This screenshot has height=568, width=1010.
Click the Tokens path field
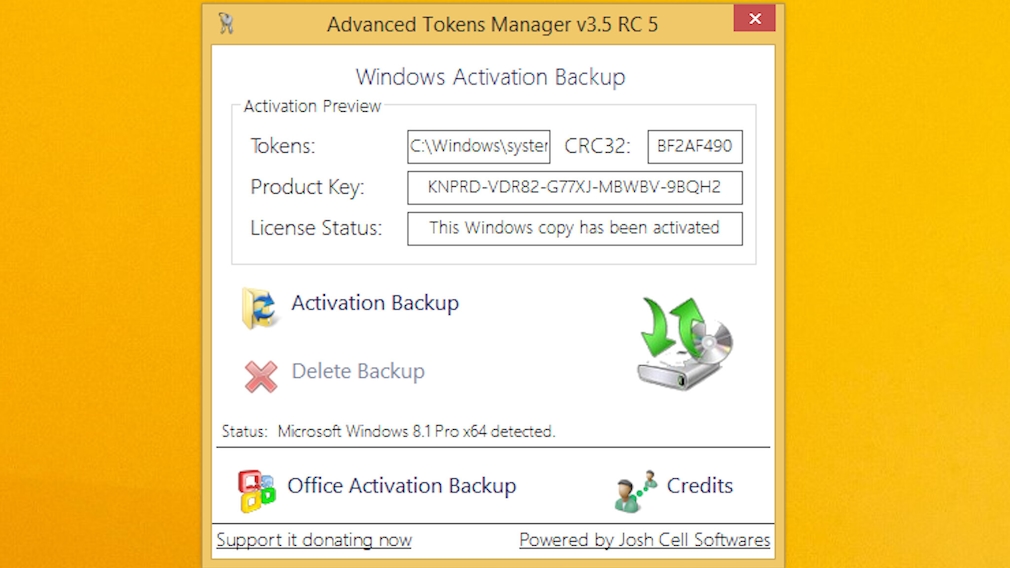pos(479,146)
